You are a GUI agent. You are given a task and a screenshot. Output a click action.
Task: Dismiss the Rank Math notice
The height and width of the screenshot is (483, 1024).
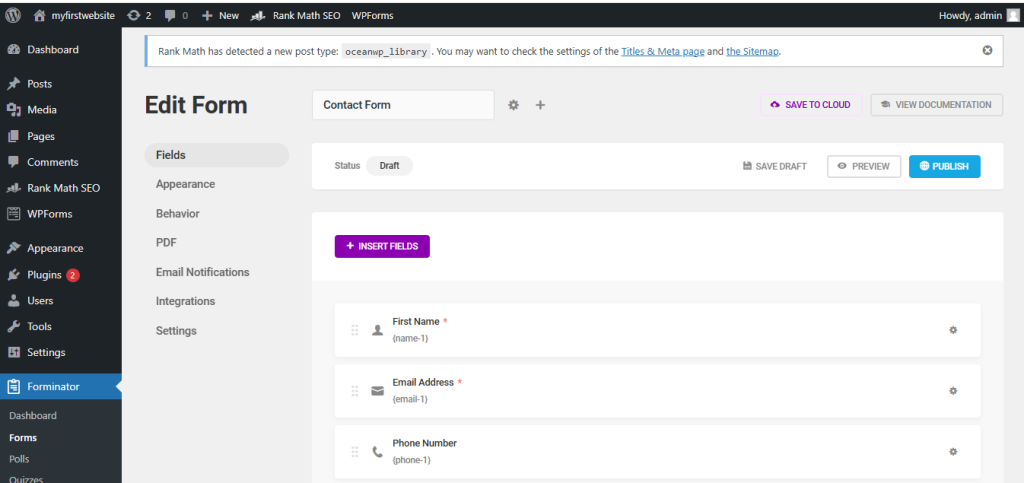coord(987,50)
